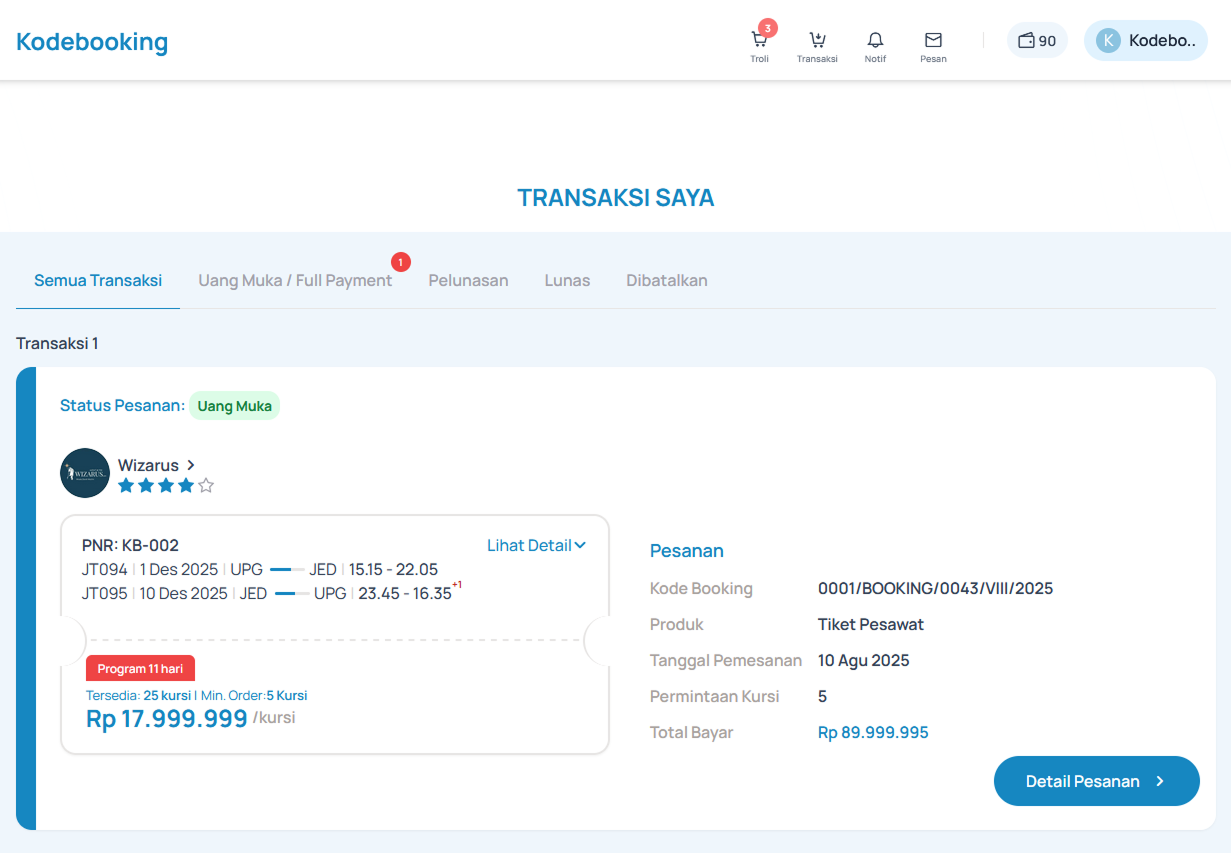
Task: Expand Lihat Detail flight information
Action: pyautogui.click(x=536, y=545)
